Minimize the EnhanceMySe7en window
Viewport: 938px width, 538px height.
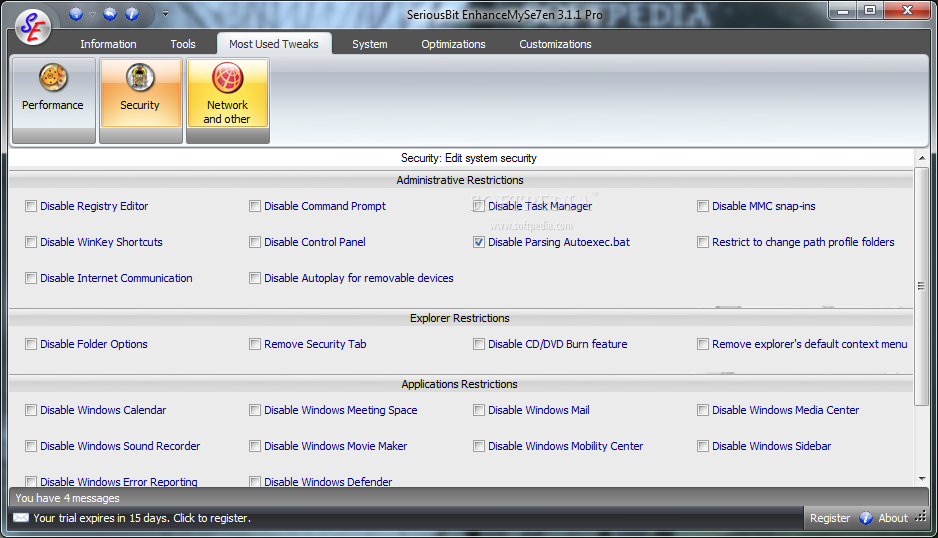[843, 11]
